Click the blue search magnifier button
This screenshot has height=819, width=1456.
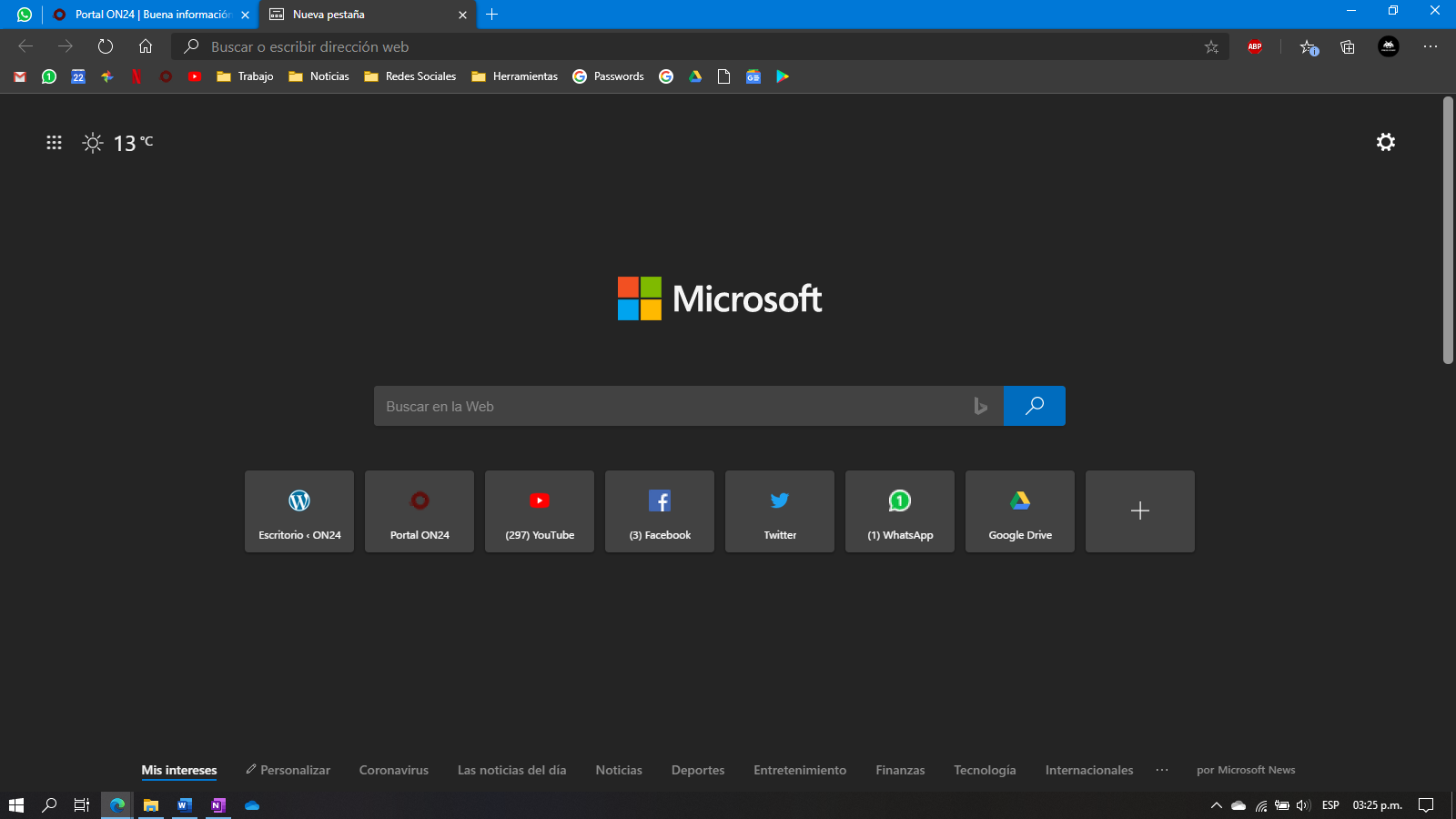click(x=1035, y=406)
